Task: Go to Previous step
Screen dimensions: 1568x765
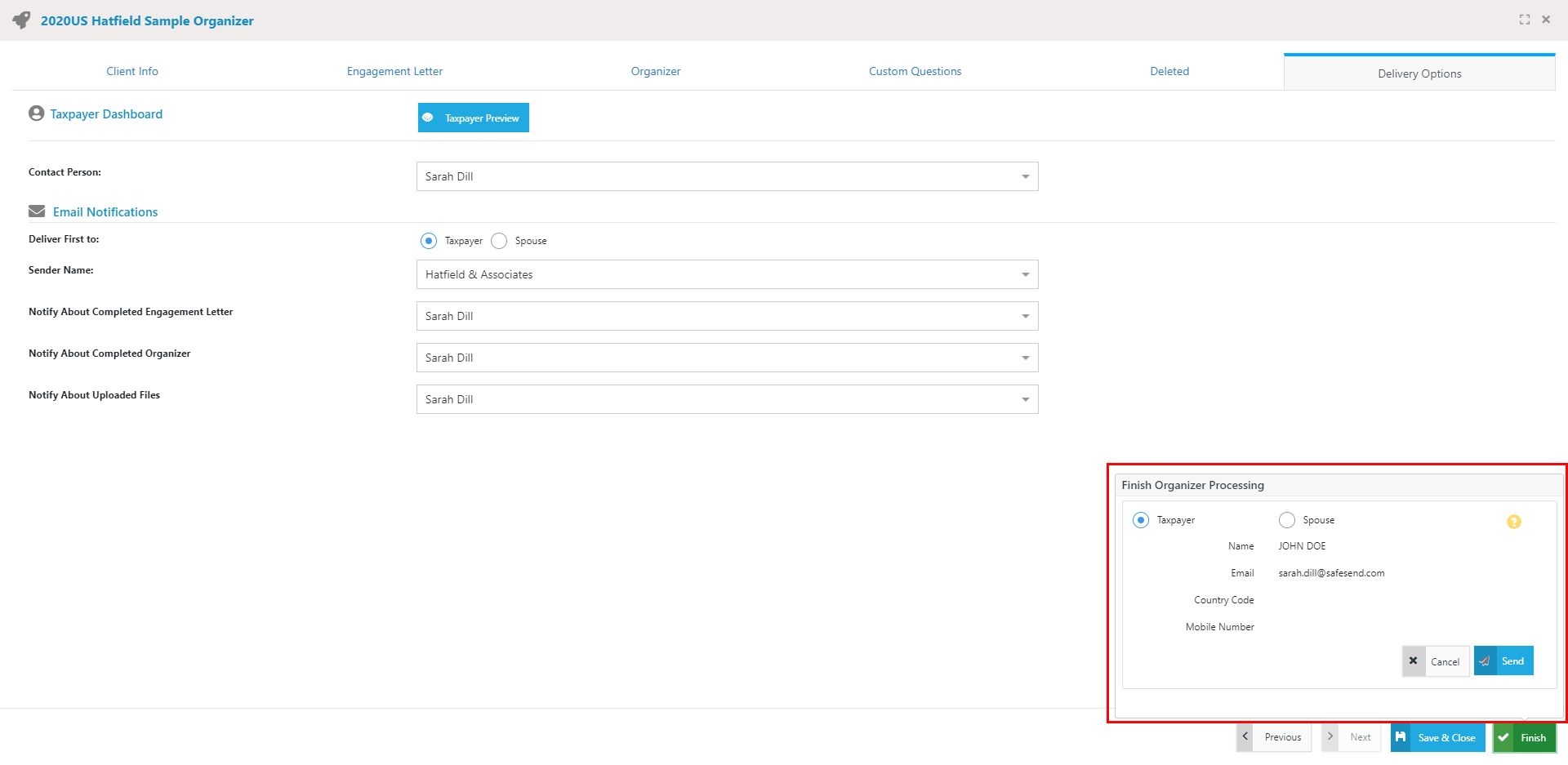Action: point(1274,737)
